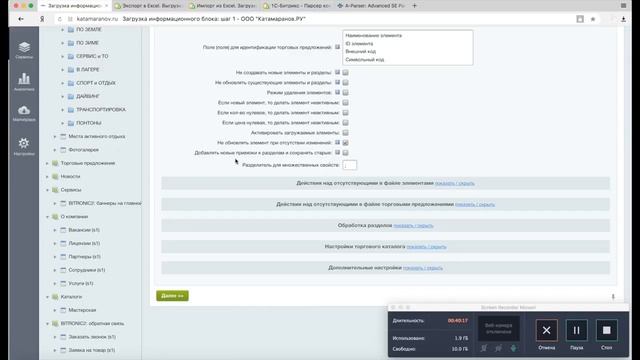Expand the В ЛАГЕРЕ folder arrow
The image size is (640, 360).
62,70
